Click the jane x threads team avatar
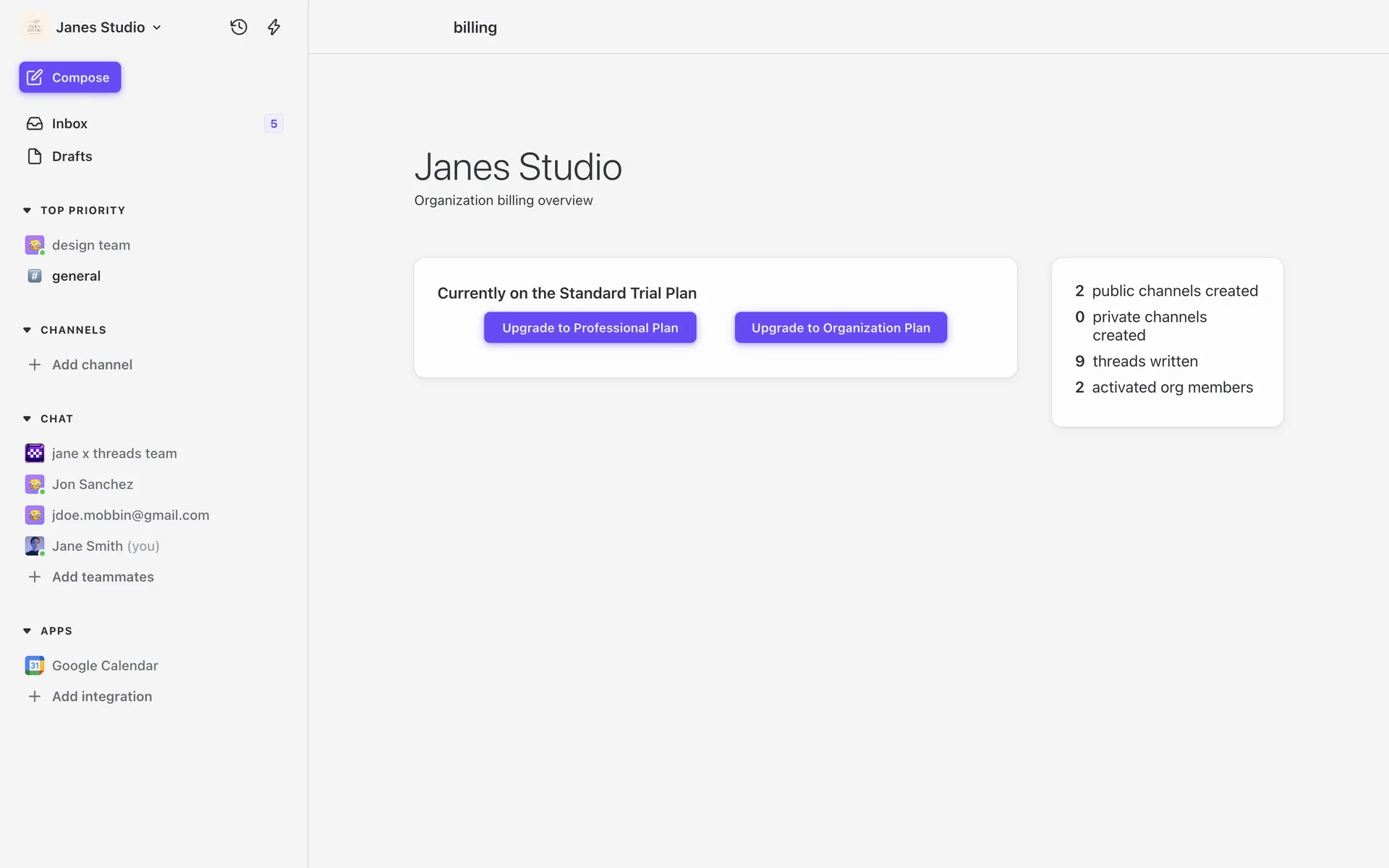The width and height of the screenshot is (1389, 868). pos(34,454)
